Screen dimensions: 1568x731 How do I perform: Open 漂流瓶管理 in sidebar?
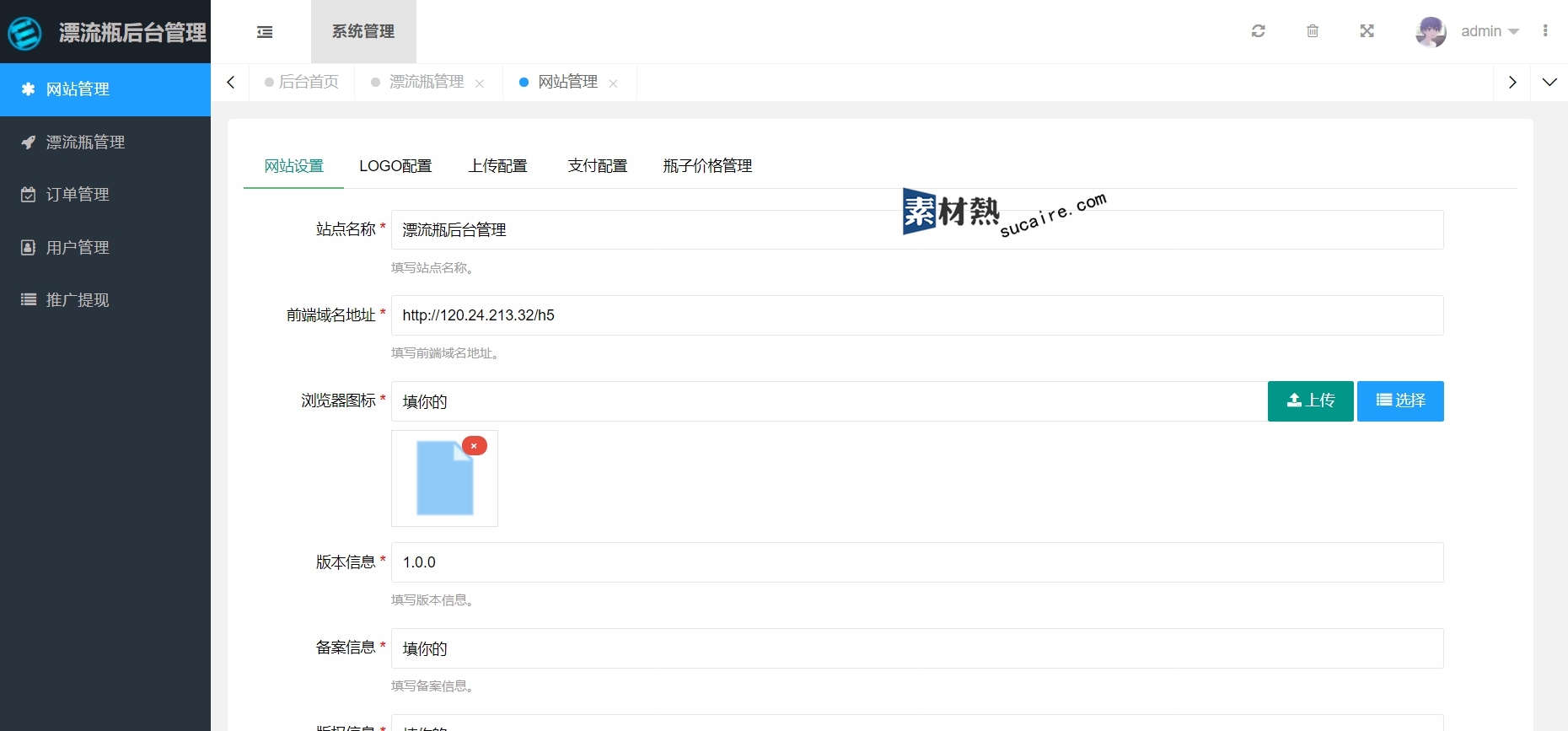tap(105, 142)
